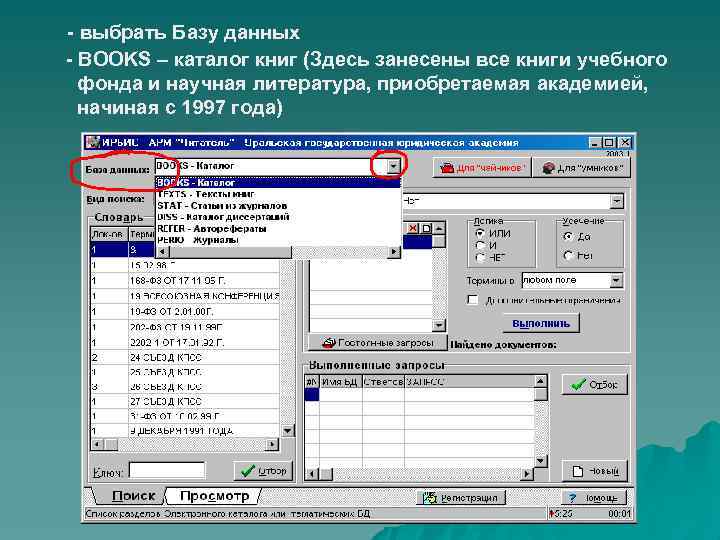Viewport: 720px width, 540px height.
Task: Click the Отбор button beside Ключ field
Action: (264, 471)
